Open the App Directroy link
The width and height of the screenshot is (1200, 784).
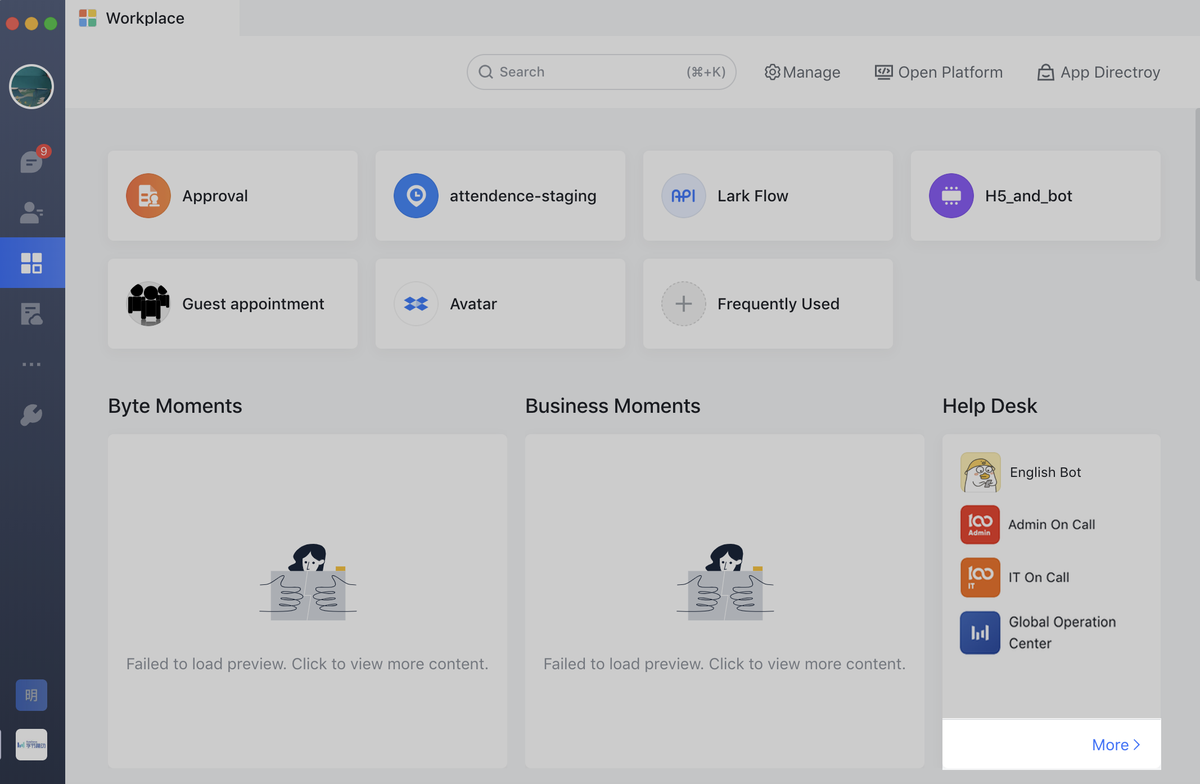coord(1098,72)
